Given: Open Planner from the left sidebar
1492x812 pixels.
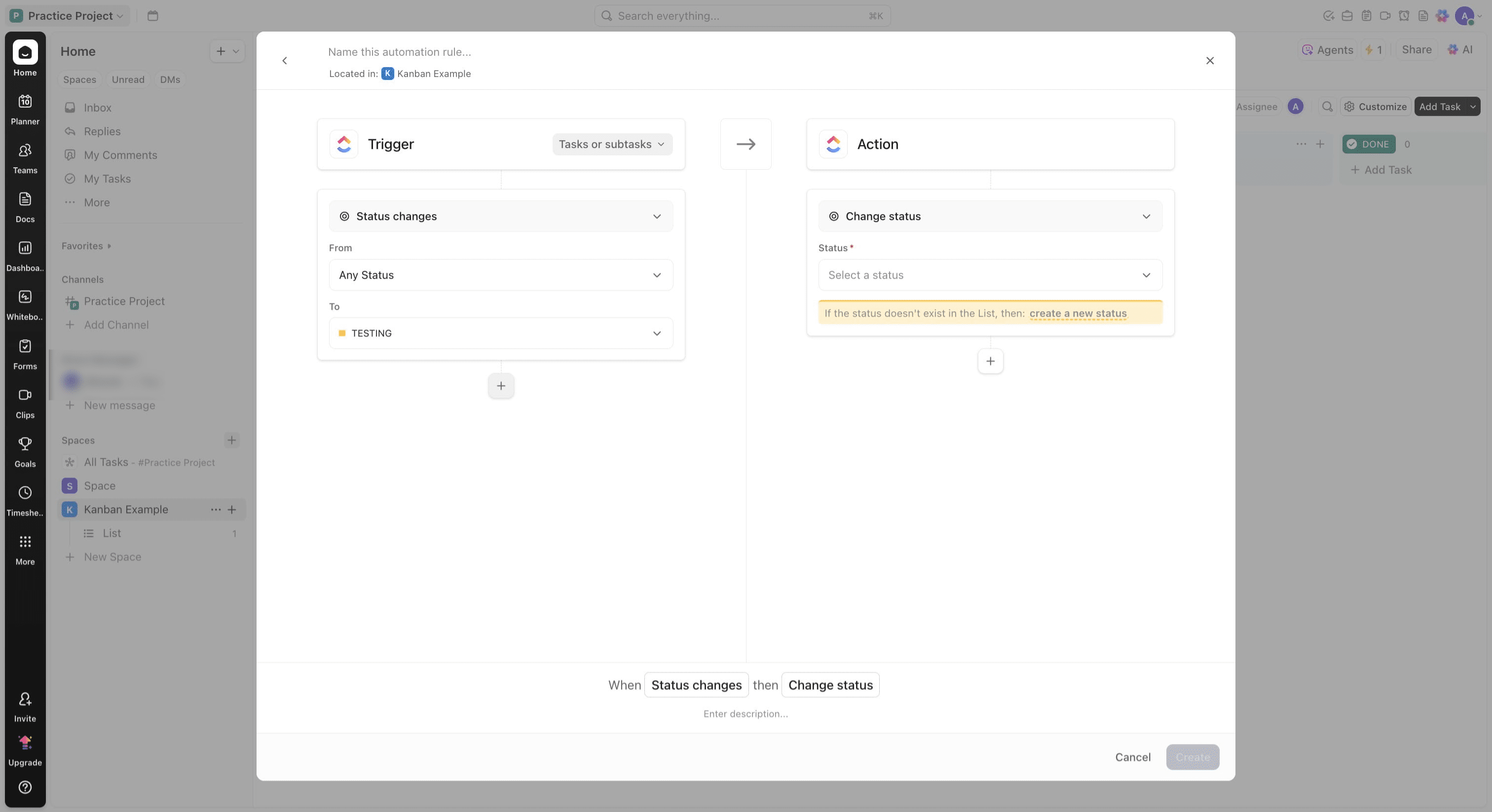Looking at the screenshot, I should pyautogui.click(x=25, y=110).
